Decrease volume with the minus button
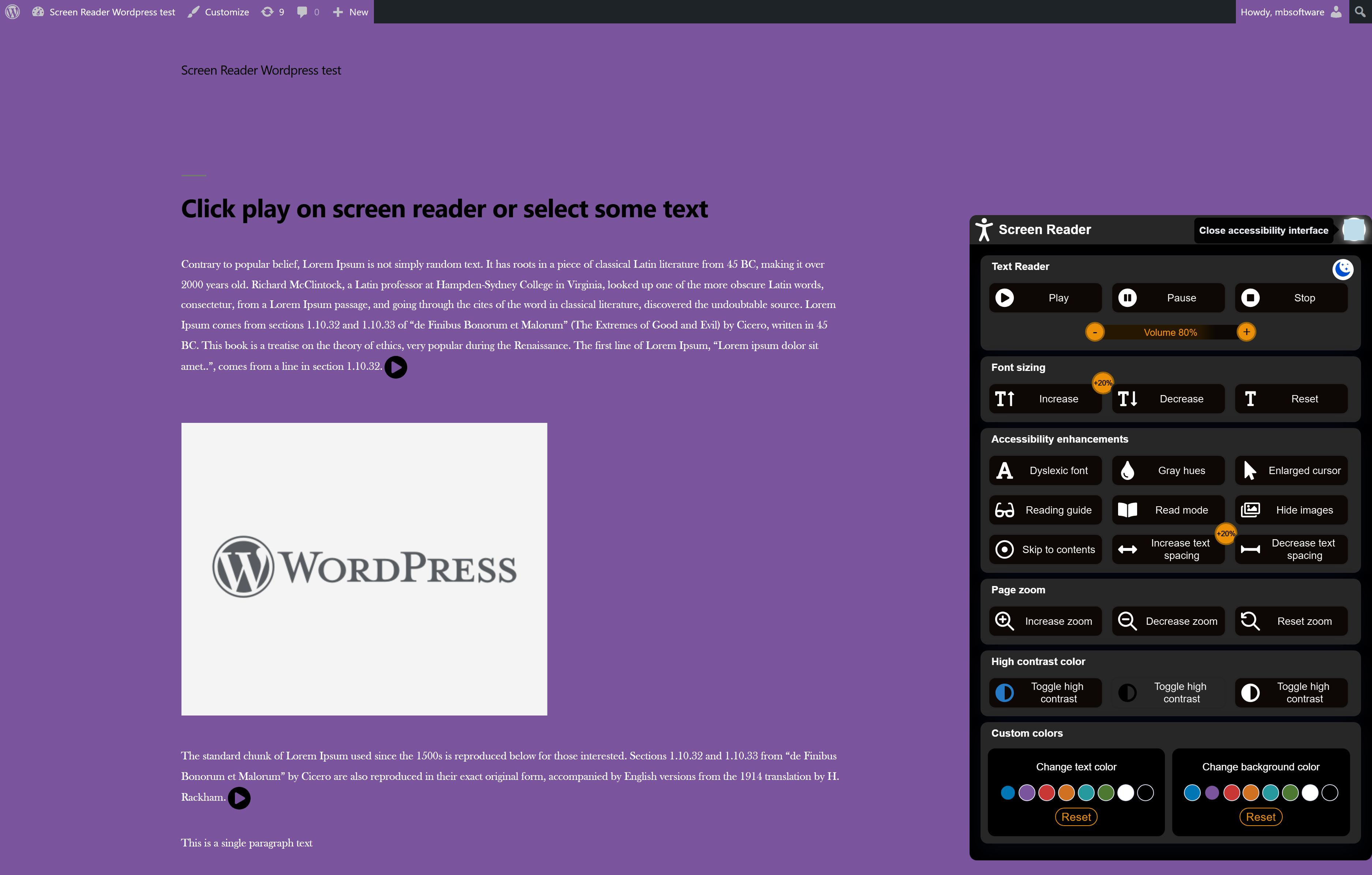The image size is (1372, 875). [1095, 332]
